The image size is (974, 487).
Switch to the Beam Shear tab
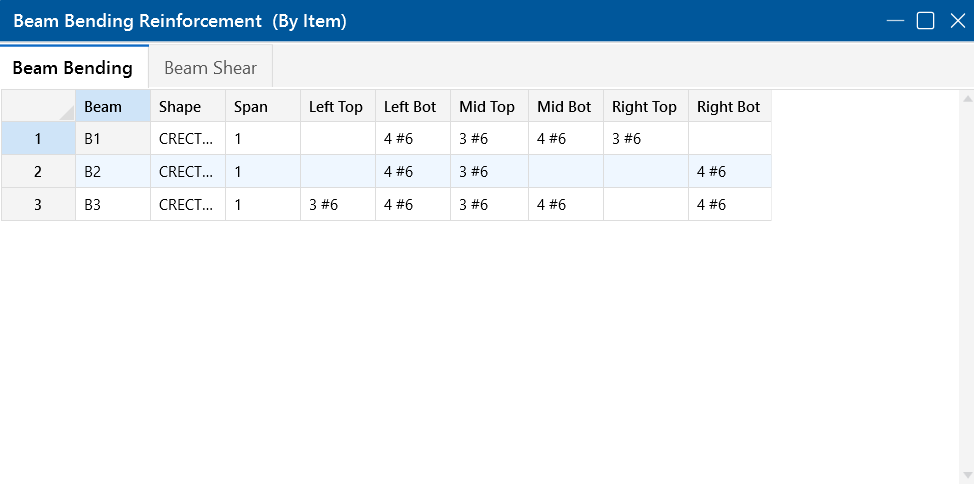210,68
